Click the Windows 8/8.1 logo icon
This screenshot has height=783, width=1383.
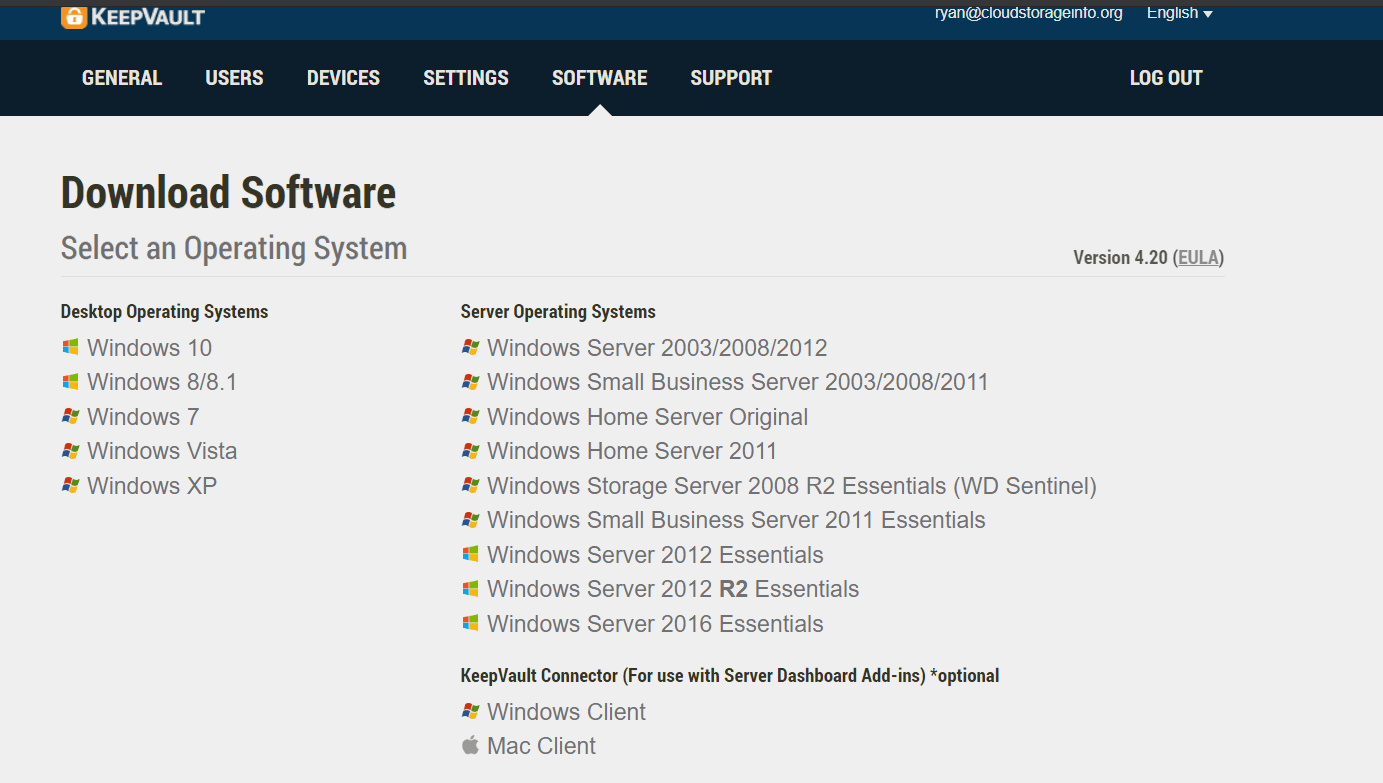[70, 382]
